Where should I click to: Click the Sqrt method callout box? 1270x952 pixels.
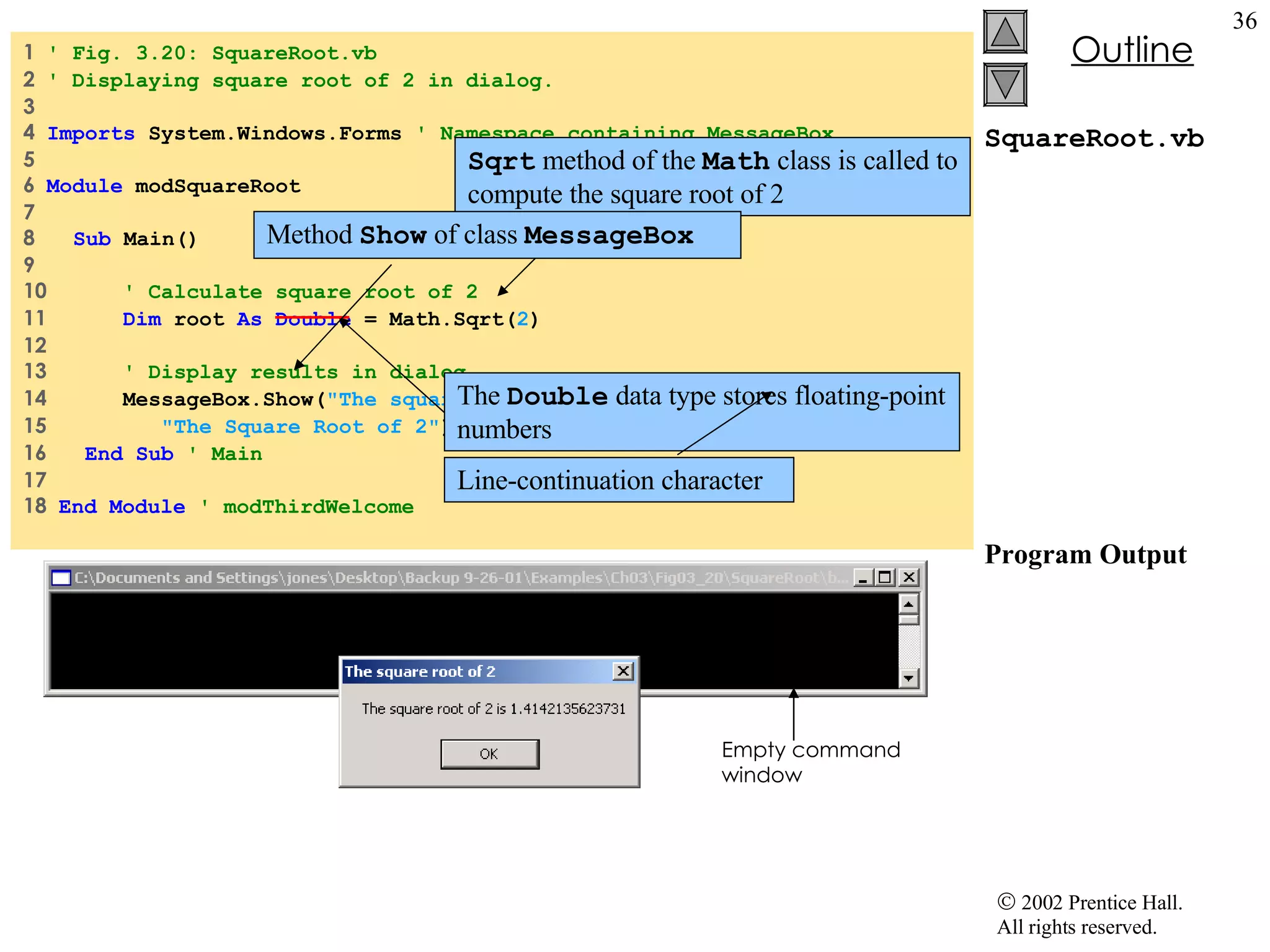point(712,177)
